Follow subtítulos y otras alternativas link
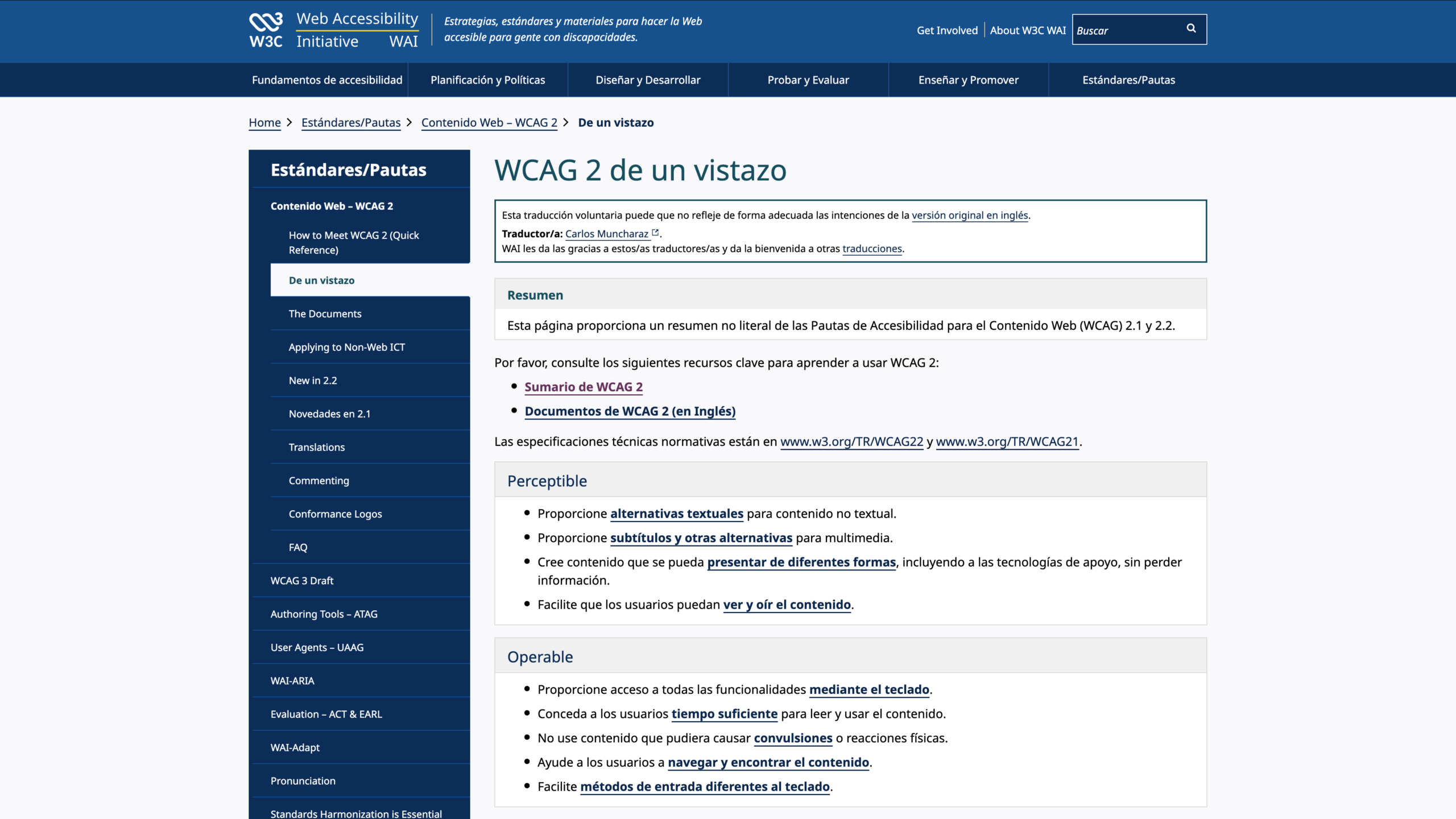Image resolution: width=1456 pixels, height=819 pixels. 701,537
